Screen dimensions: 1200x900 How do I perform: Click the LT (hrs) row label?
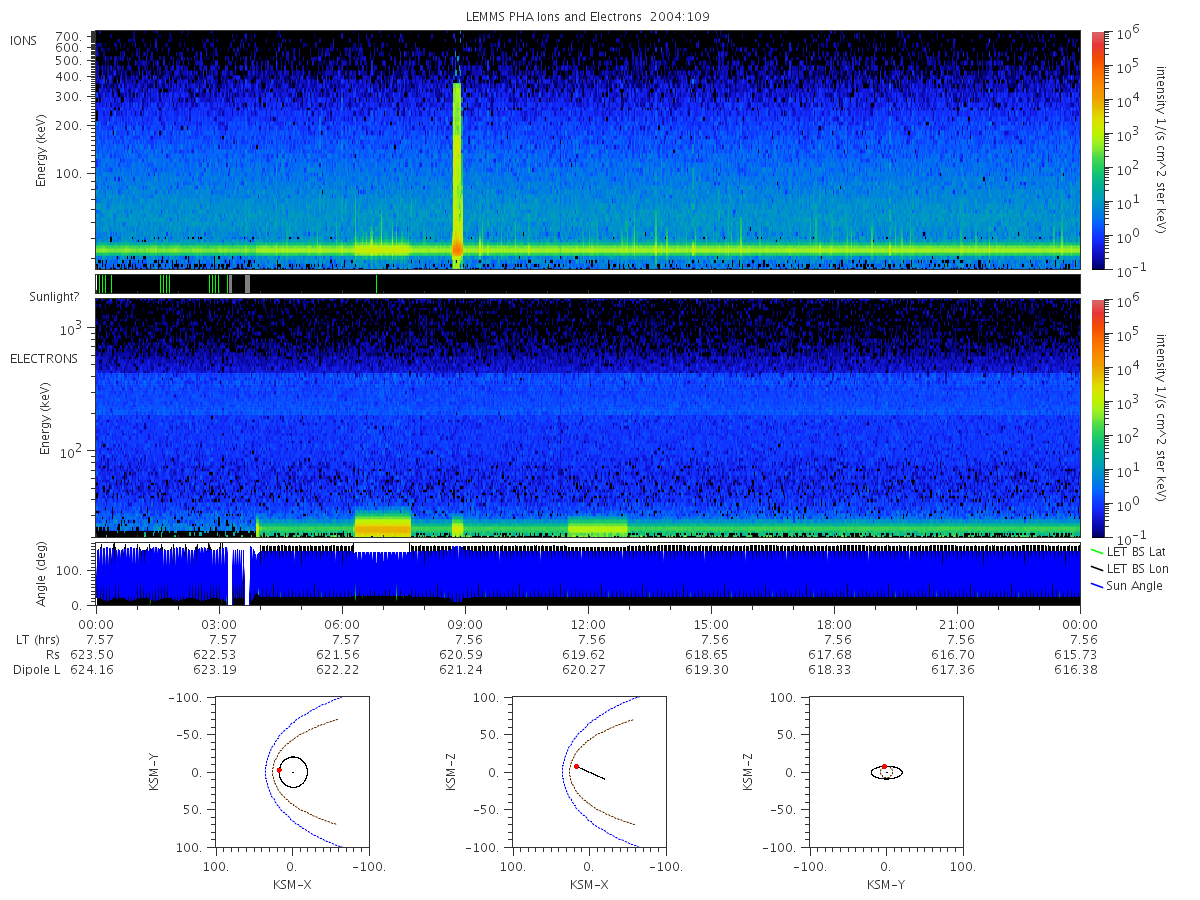[37, 639]
